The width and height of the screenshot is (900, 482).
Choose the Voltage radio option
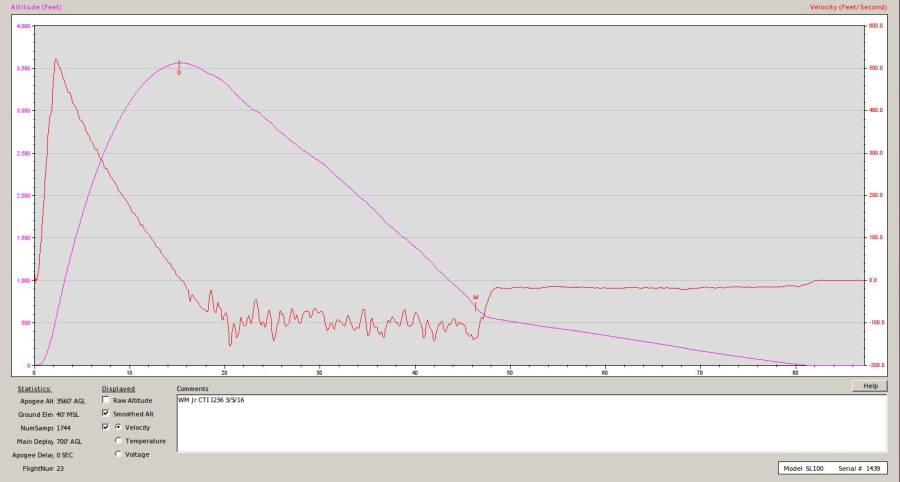click(x=119, y=454)
